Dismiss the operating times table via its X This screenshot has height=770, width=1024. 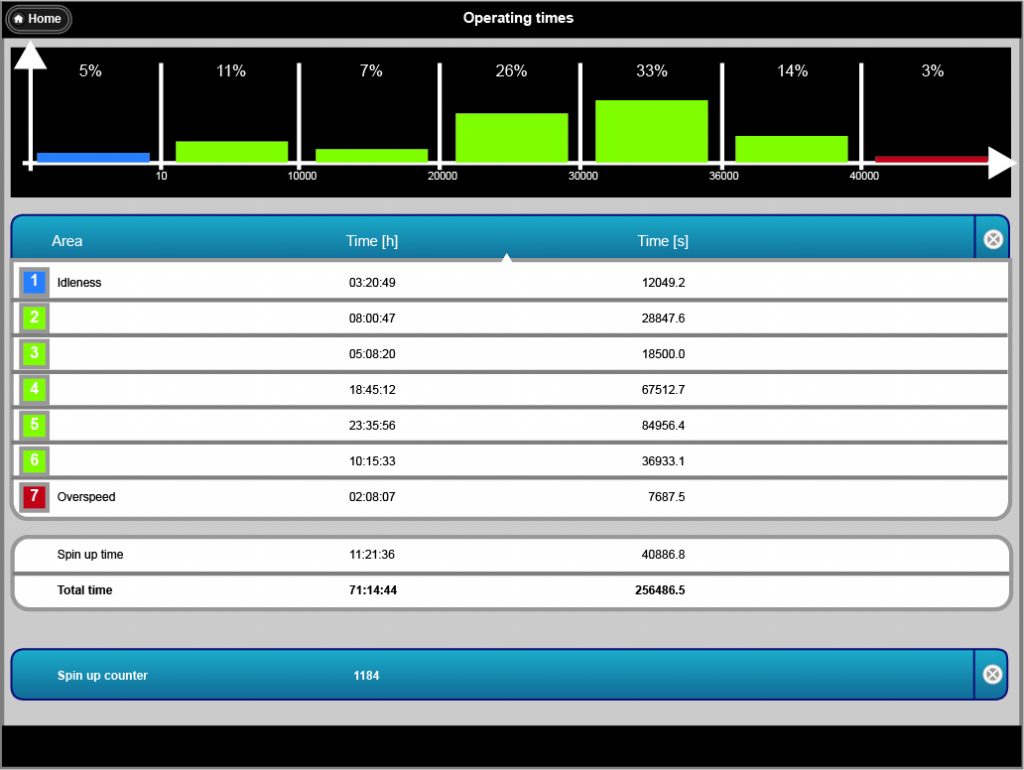[992, 239]
